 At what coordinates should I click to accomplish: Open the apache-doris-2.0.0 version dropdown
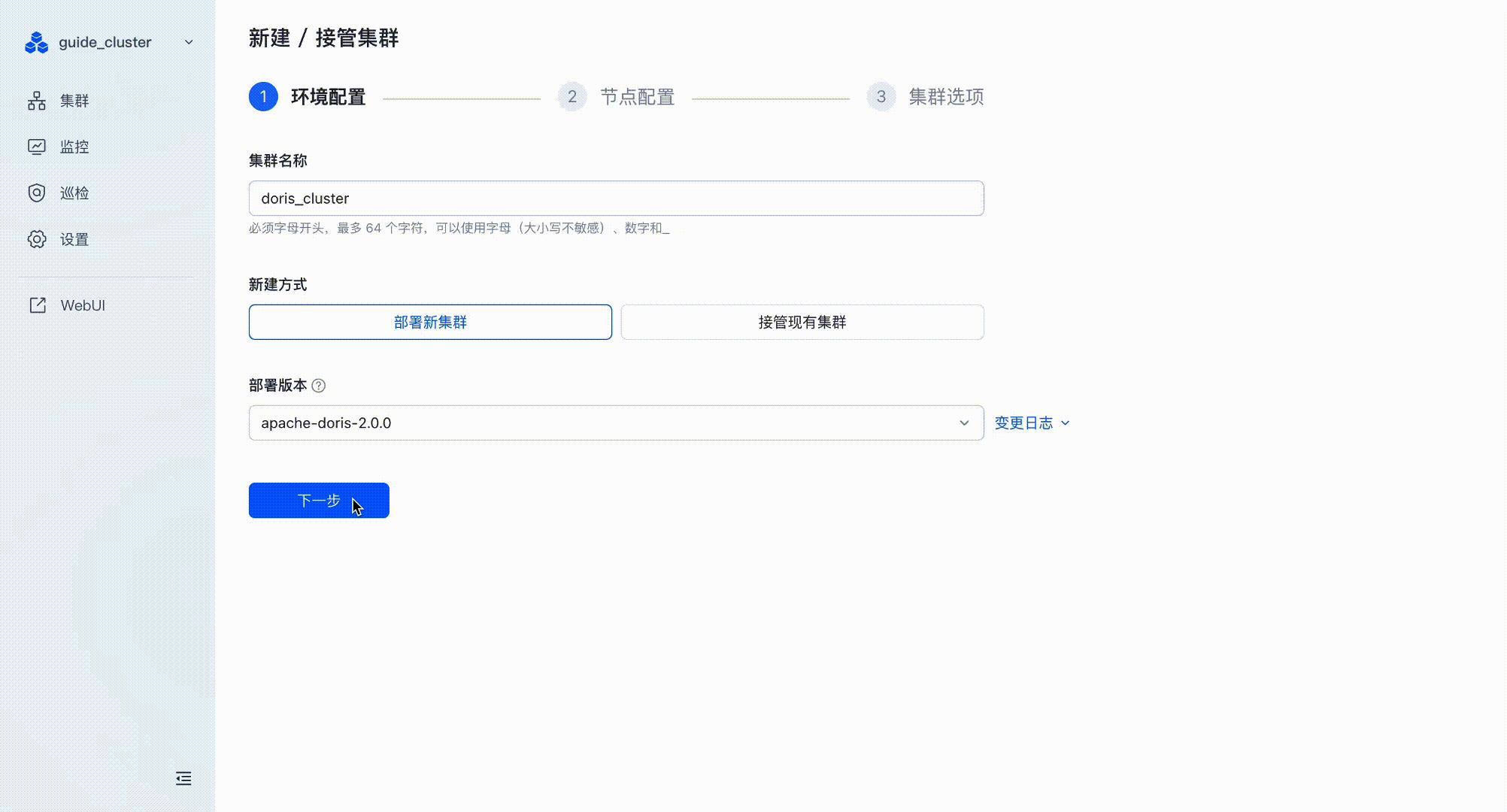tap(964, 423)
